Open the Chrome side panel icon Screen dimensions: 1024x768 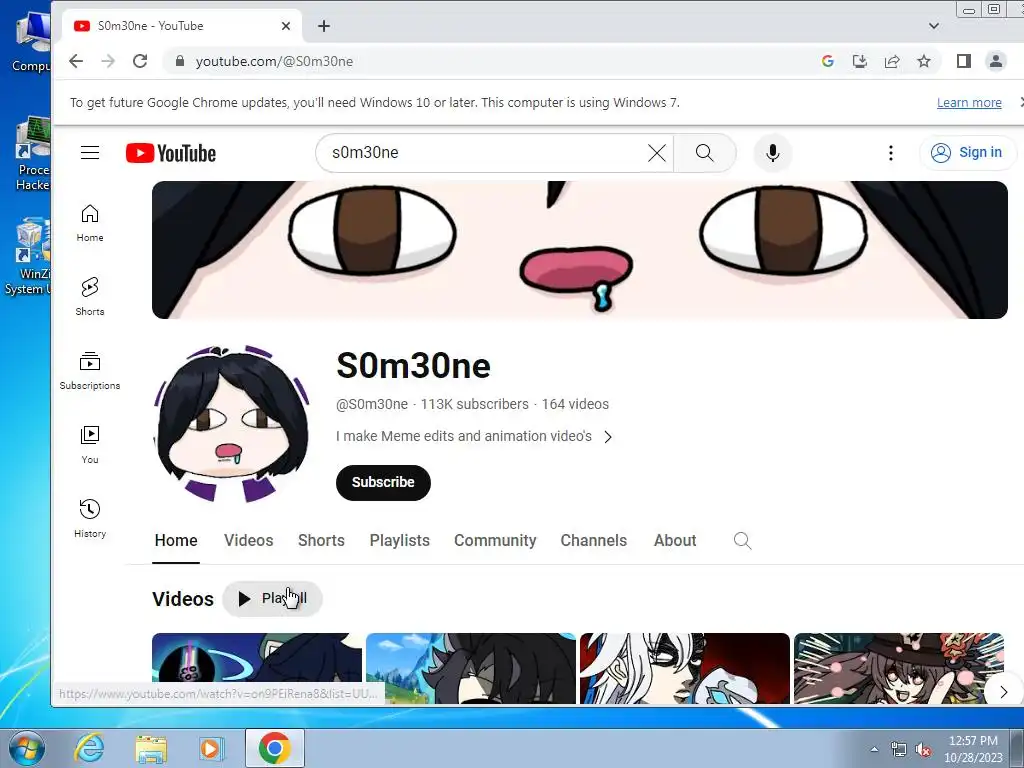coord(964,61)
